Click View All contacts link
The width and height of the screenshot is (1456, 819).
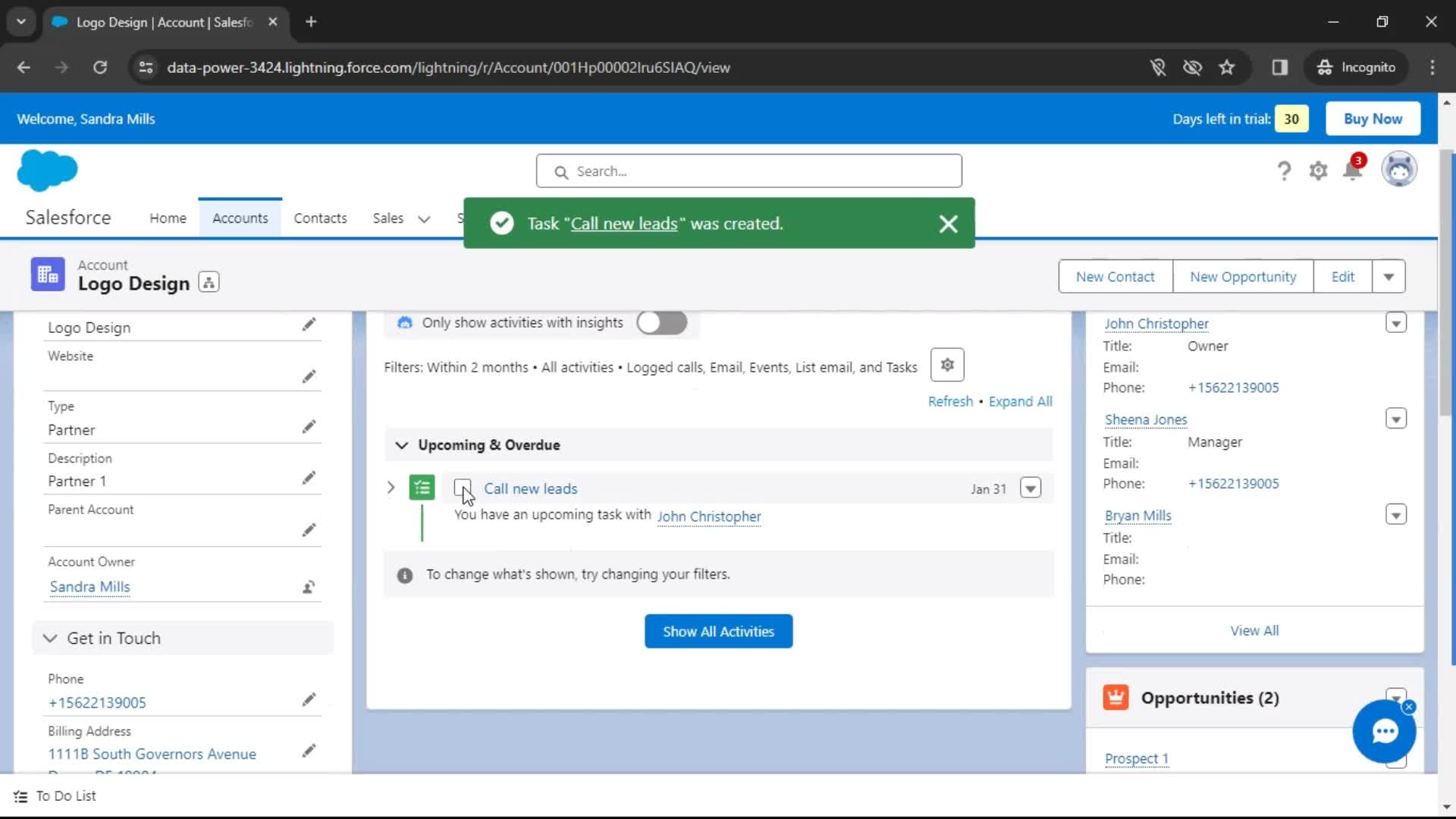tap(1254, 631)
